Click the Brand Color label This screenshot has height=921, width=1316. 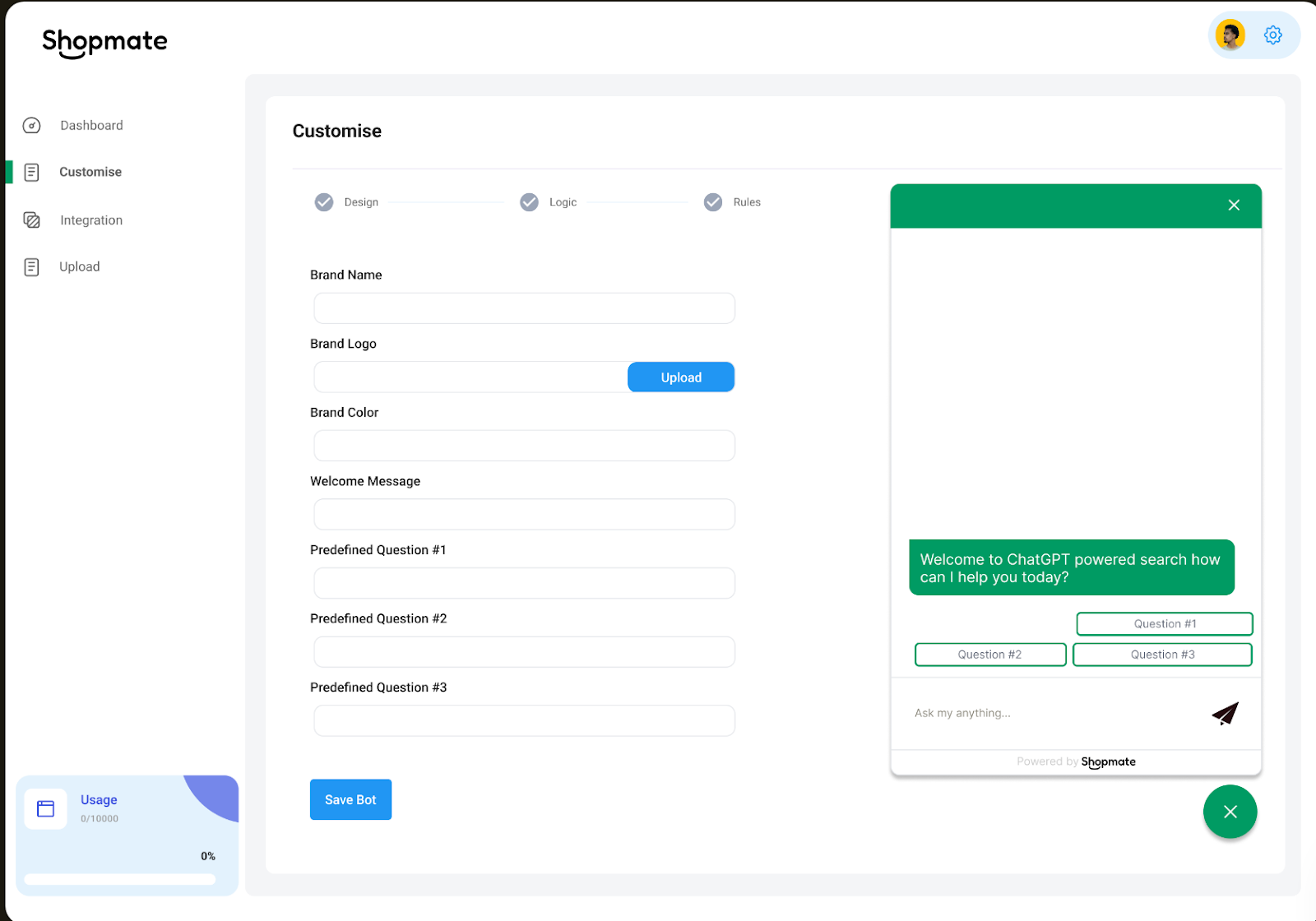[345, 413]
